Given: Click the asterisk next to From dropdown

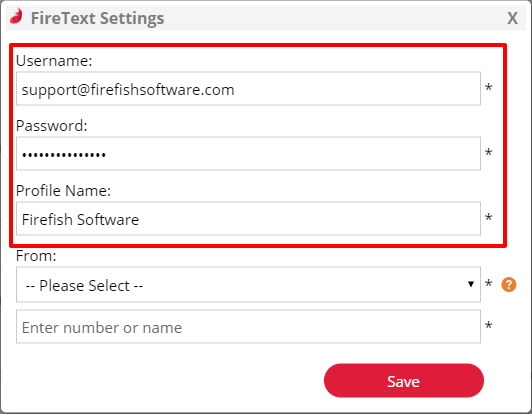Looking at the screenshot, I should (x=488, y=283).
